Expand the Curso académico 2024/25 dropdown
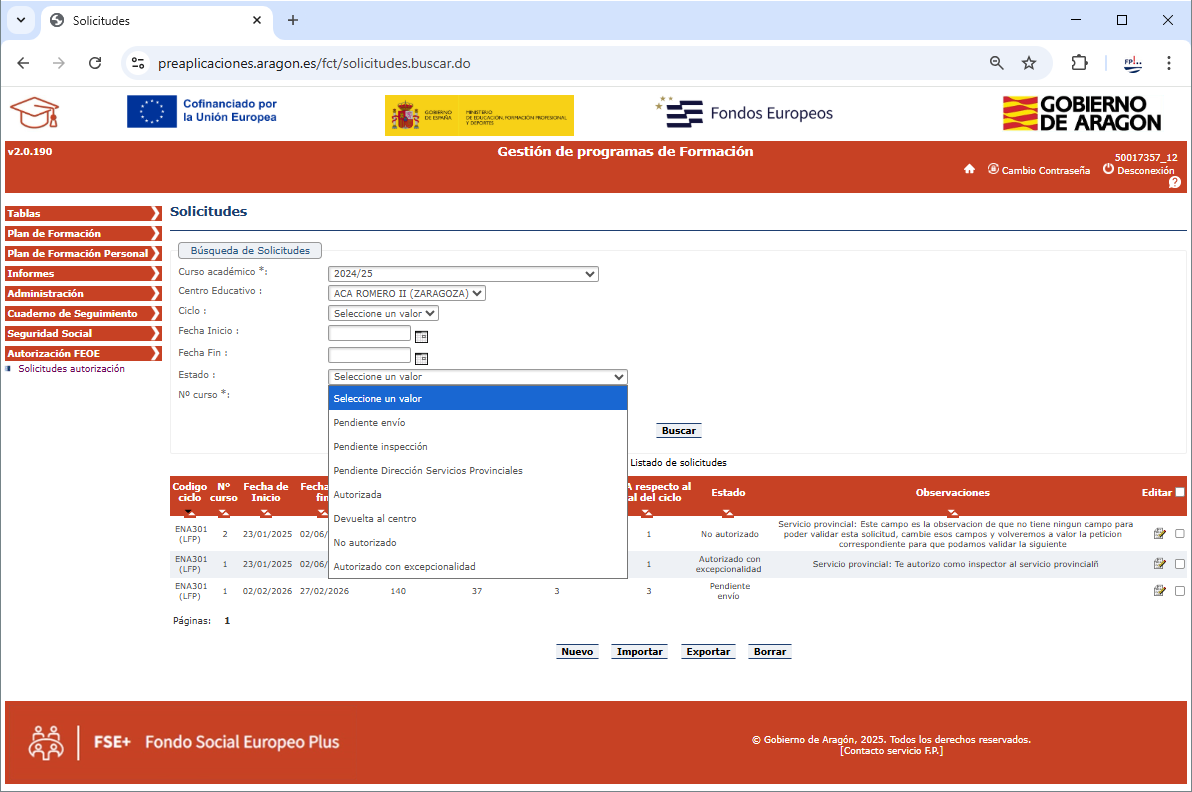 click(x=463, y=274)
